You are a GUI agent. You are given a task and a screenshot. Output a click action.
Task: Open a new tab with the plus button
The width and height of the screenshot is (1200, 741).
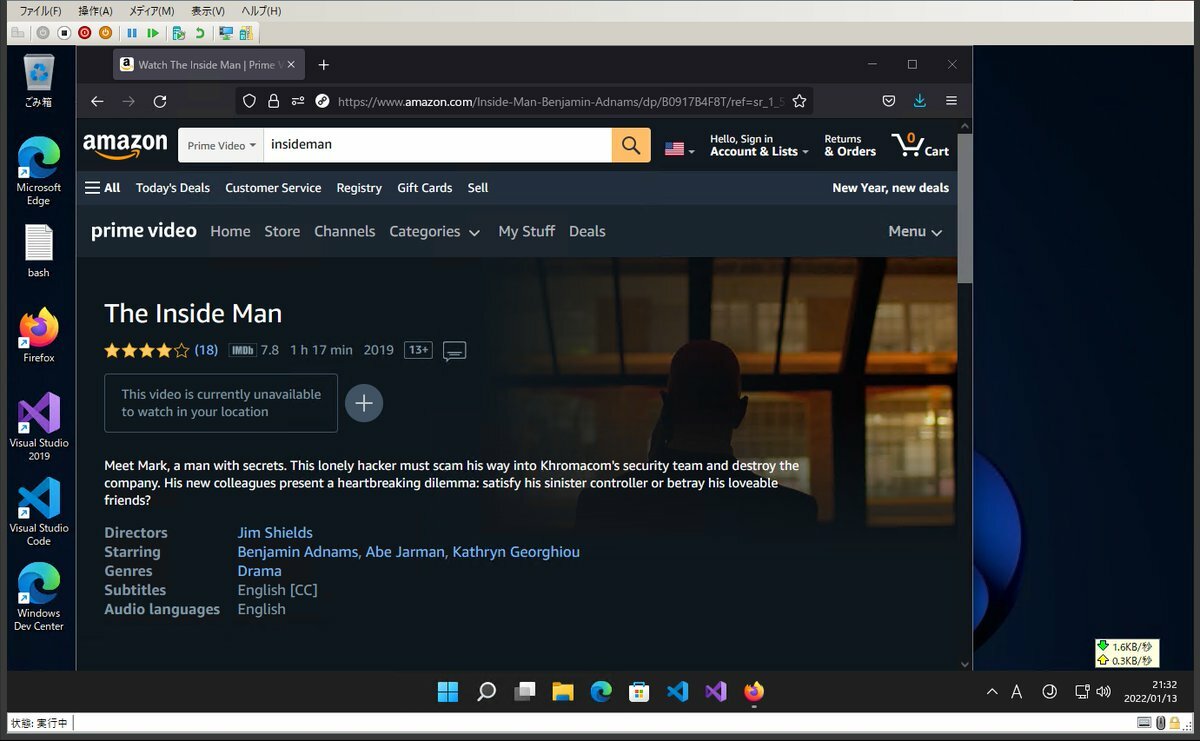click(x=323, y=65)
